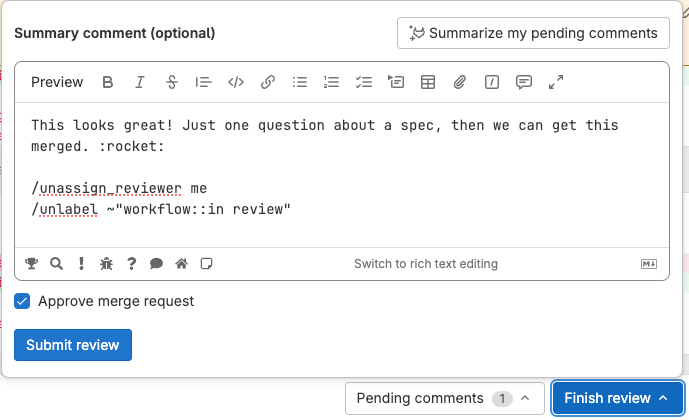The image size is (689, 420).
Task: Open the Preview tab
Action: [57, 83]
